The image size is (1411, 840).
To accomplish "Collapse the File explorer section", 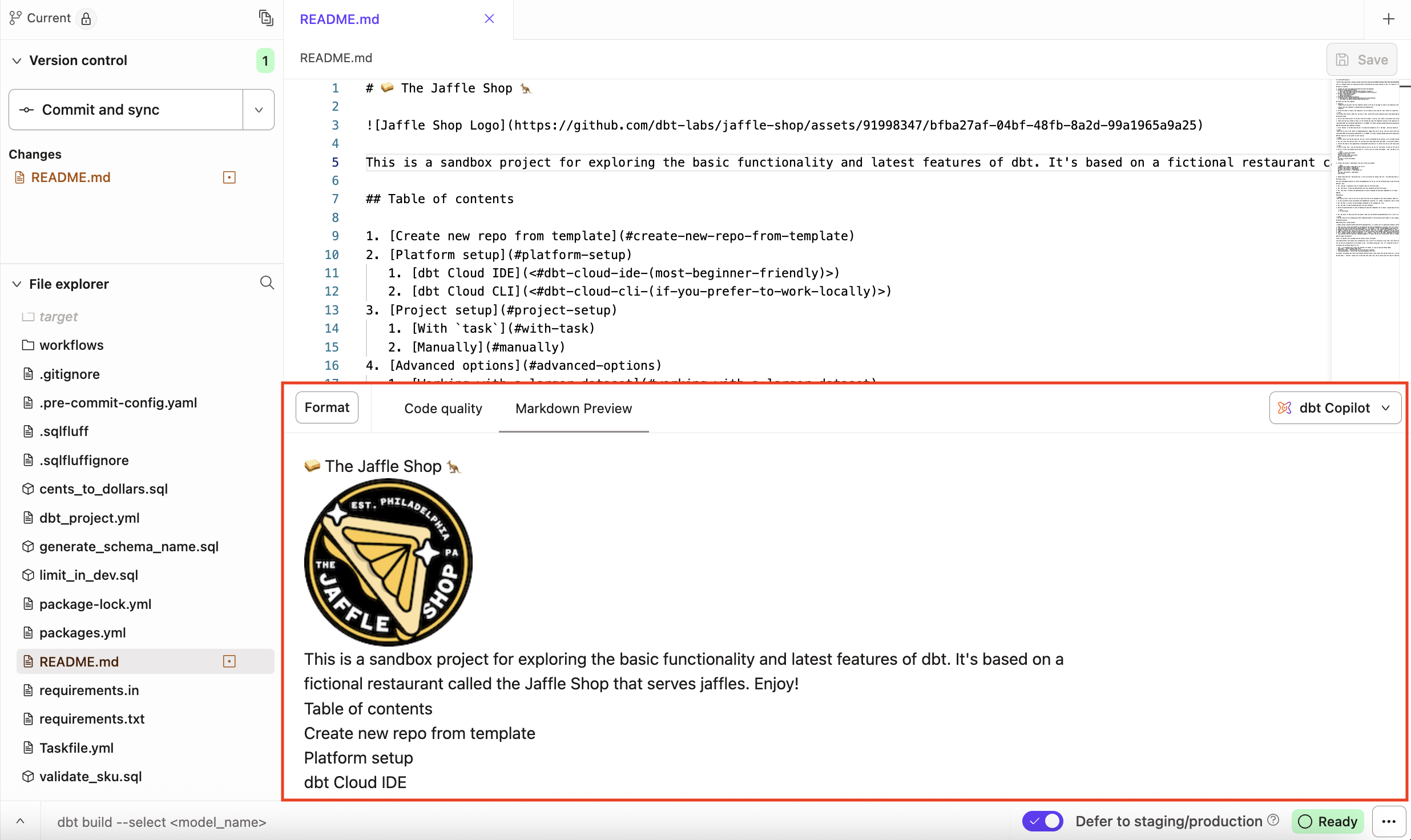I will click(x=17, y=284).
